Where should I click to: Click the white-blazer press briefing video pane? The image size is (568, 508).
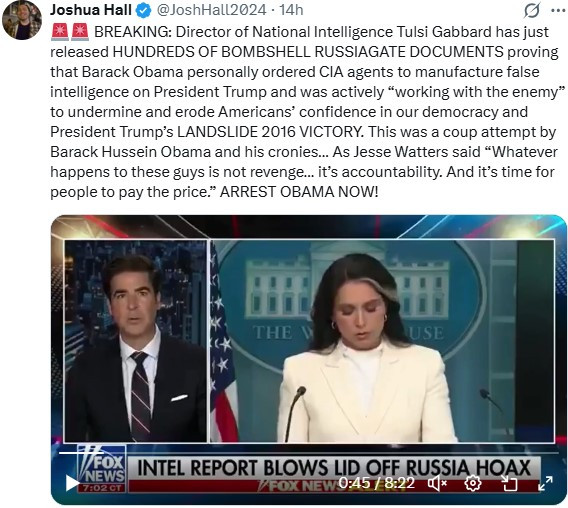(x=382, y=341)
